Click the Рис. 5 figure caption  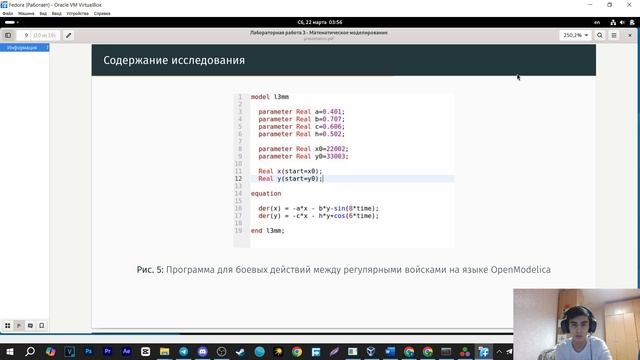coord(344,270)
